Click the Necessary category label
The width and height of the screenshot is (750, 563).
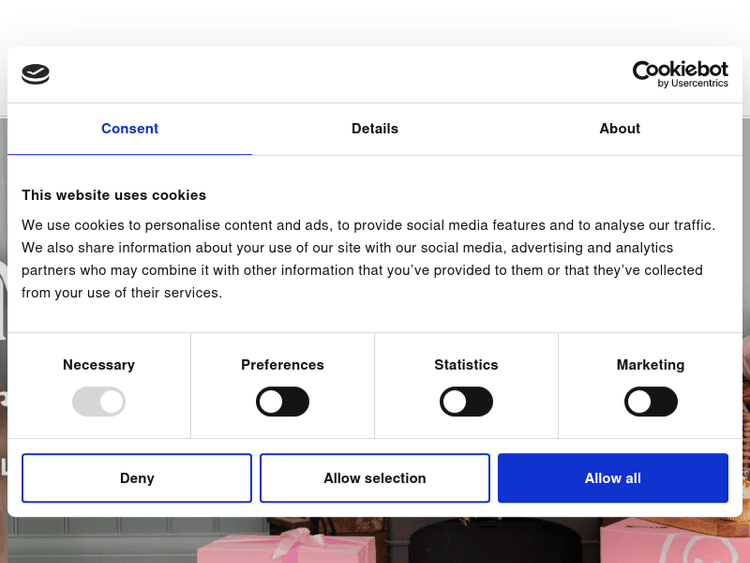(99, 365)
